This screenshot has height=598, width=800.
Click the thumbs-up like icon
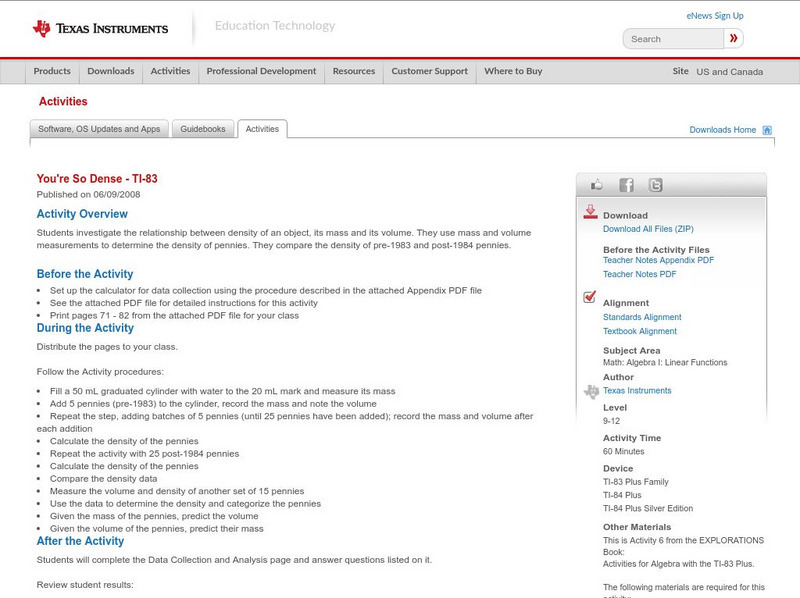tap(596, 185)
